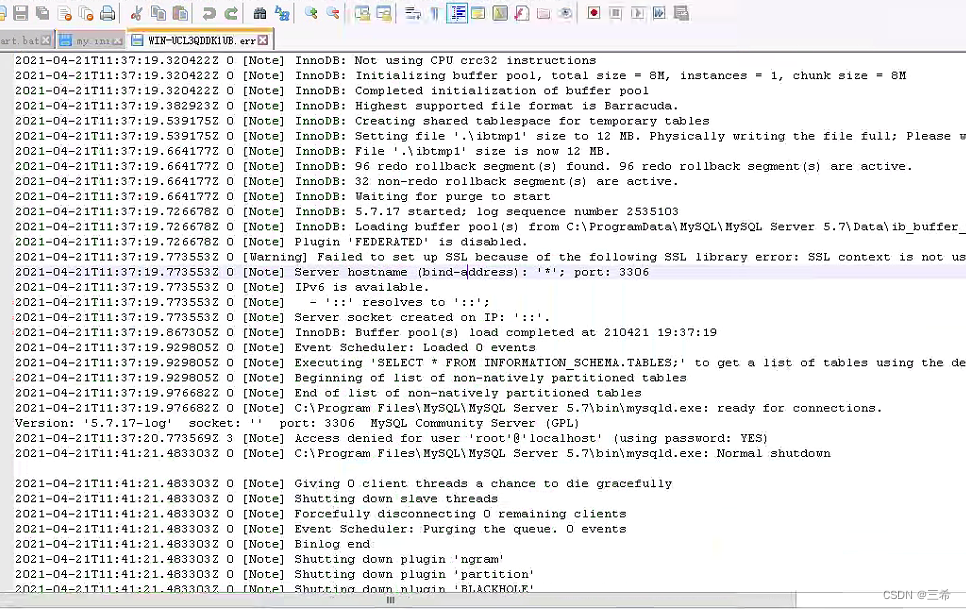966x610 pixels.
Task: Close the my.ini tab
Action: pos(117,41)
